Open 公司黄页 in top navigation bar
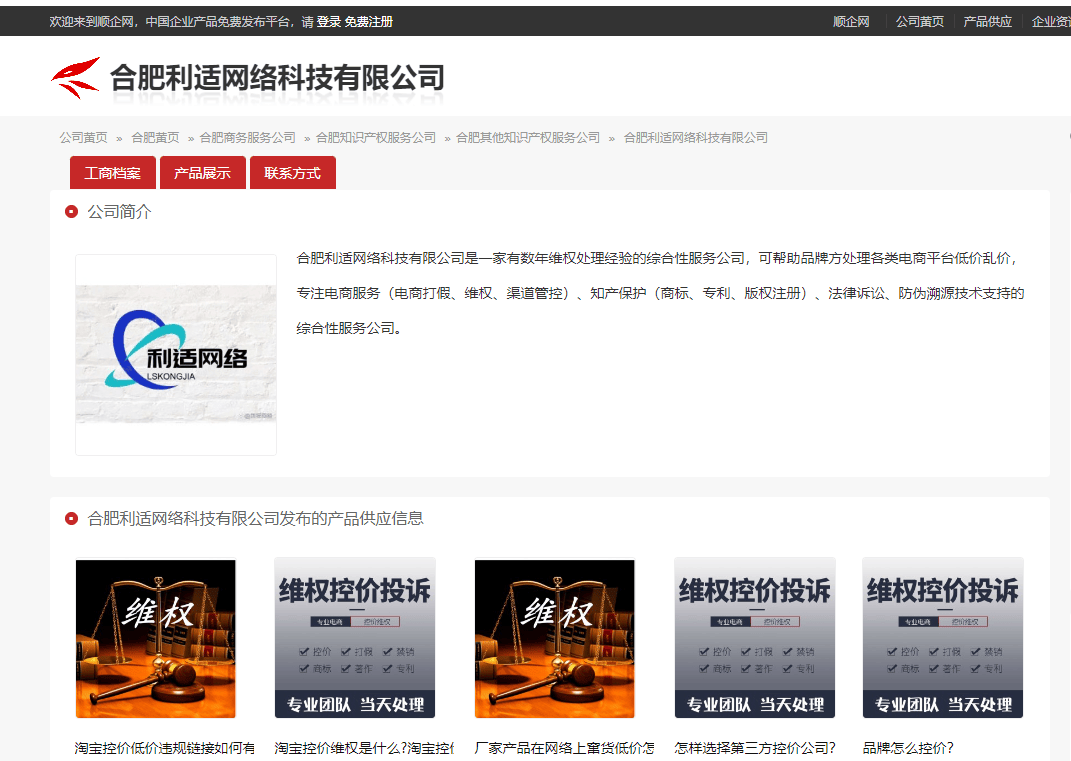1071x761 pixels. [919, 22]
